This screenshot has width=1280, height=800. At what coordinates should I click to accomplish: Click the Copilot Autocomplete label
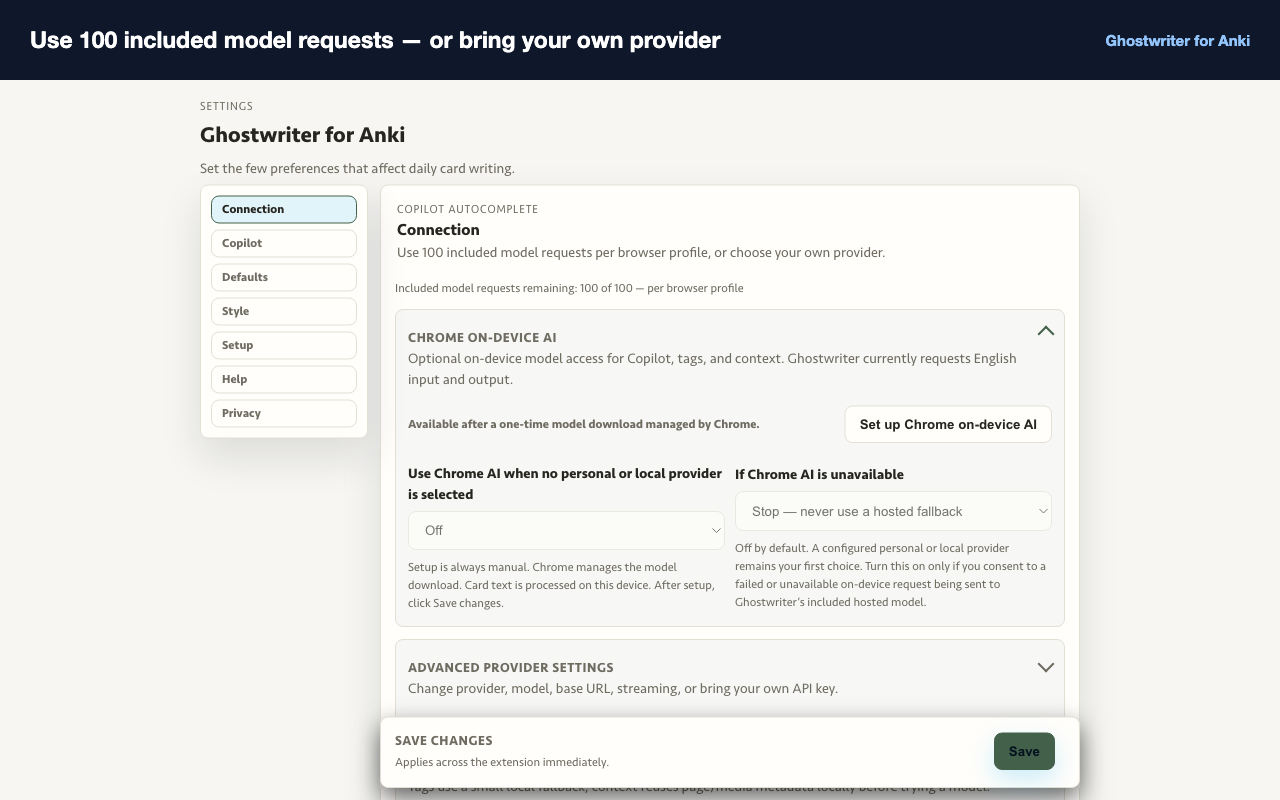pyautogui.click(x=467, y=209)
